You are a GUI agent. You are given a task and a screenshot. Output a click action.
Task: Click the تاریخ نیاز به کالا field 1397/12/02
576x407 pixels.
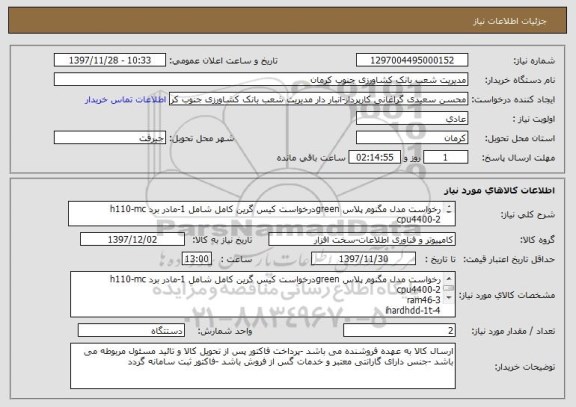(132, 239)
